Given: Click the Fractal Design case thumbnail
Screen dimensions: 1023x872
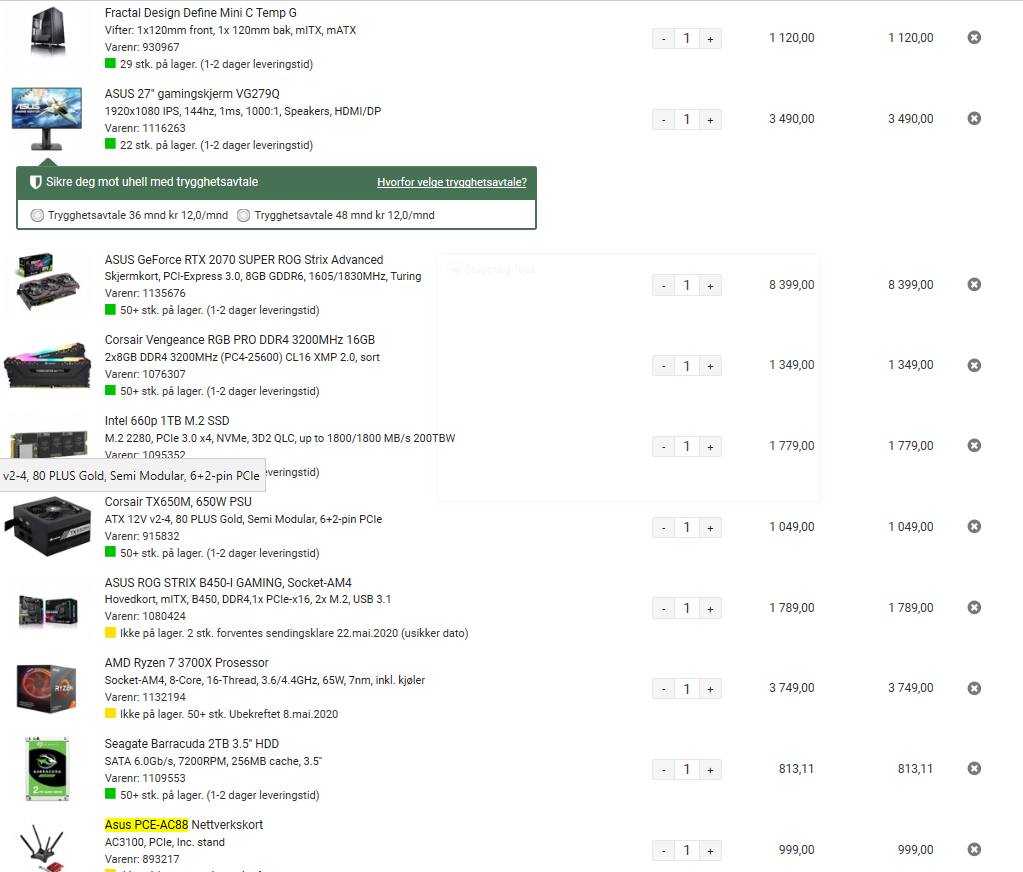Looking at the screenshot, I should tap(48, 31).
